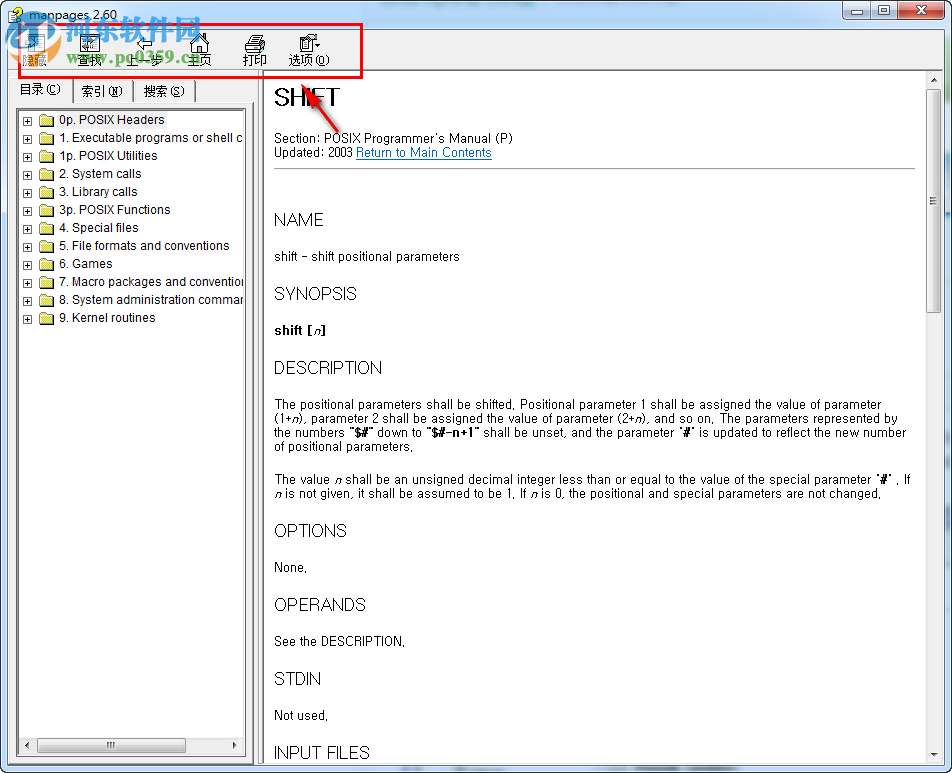Viewport: 952px width, 773px height.
Task: Maximize the manpages 2.60 window
Action: [x=884, y=10]
